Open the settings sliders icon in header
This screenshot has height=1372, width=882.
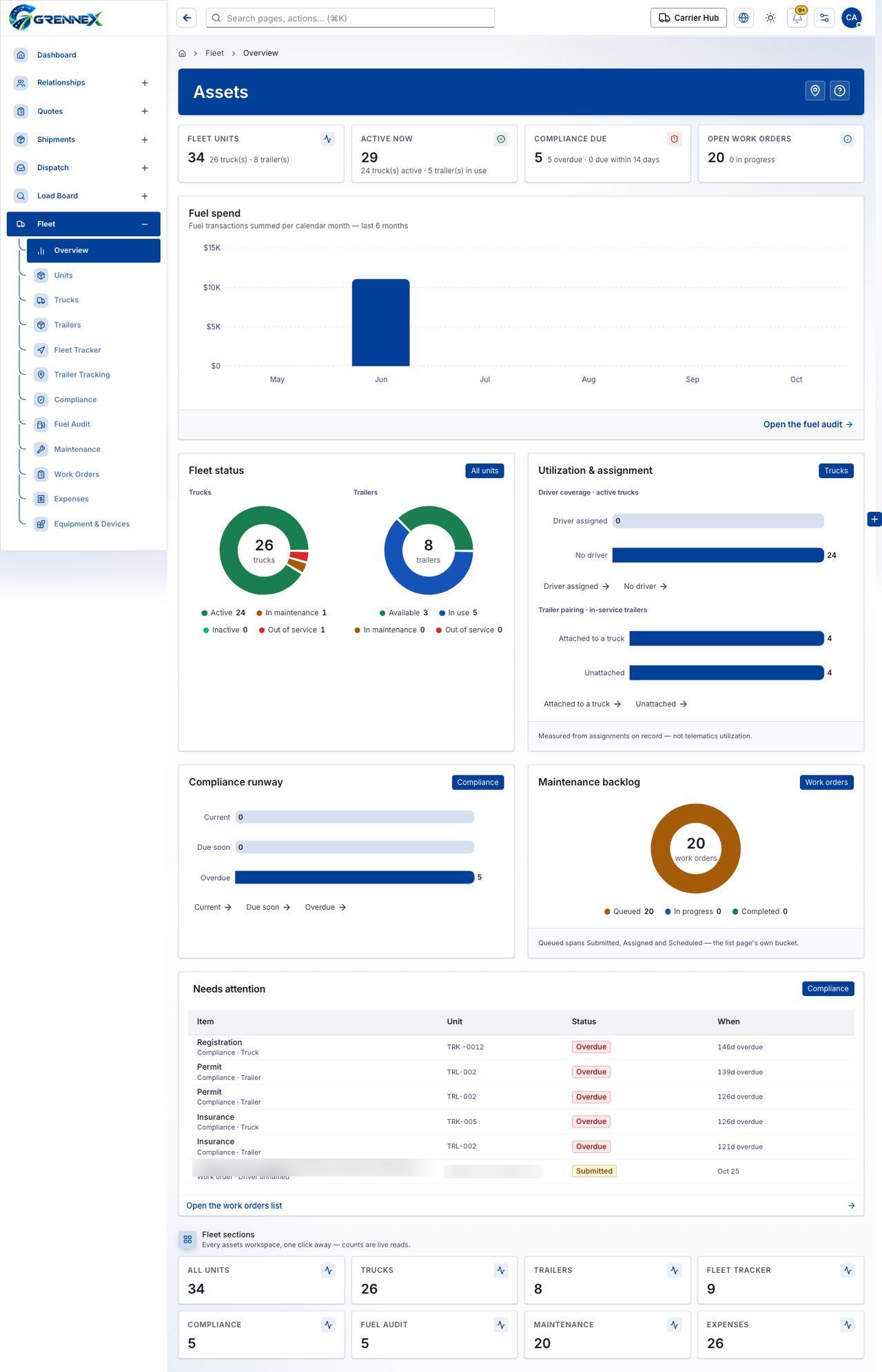tap(824, 18)
